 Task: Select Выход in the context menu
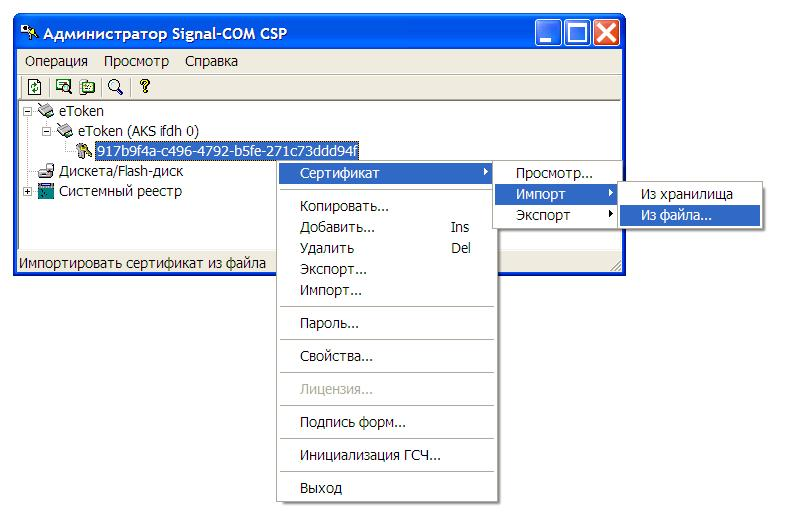[x=386, y=488]
